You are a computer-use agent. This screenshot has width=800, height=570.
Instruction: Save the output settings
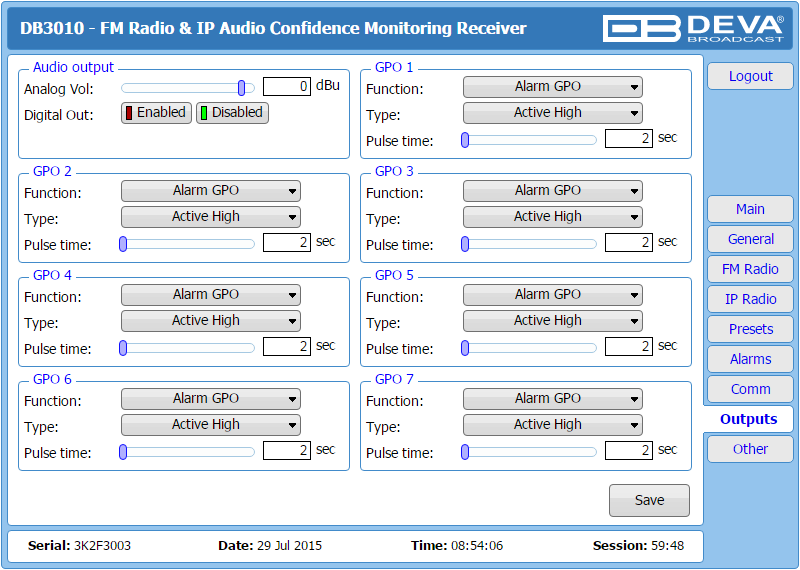[x=649, y=501]
